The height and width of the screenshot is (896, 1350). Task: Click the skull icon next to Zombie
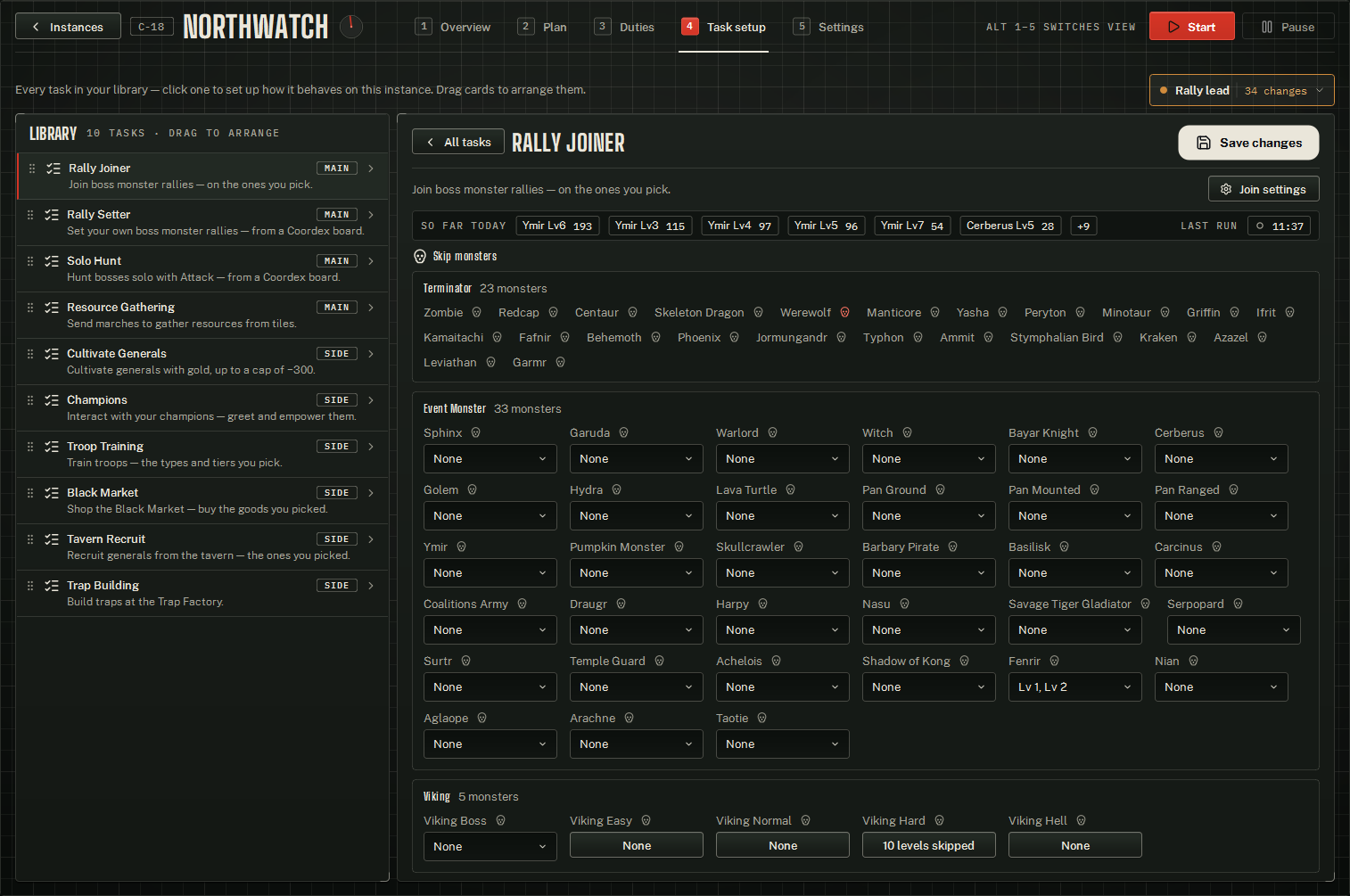[477, 313]
